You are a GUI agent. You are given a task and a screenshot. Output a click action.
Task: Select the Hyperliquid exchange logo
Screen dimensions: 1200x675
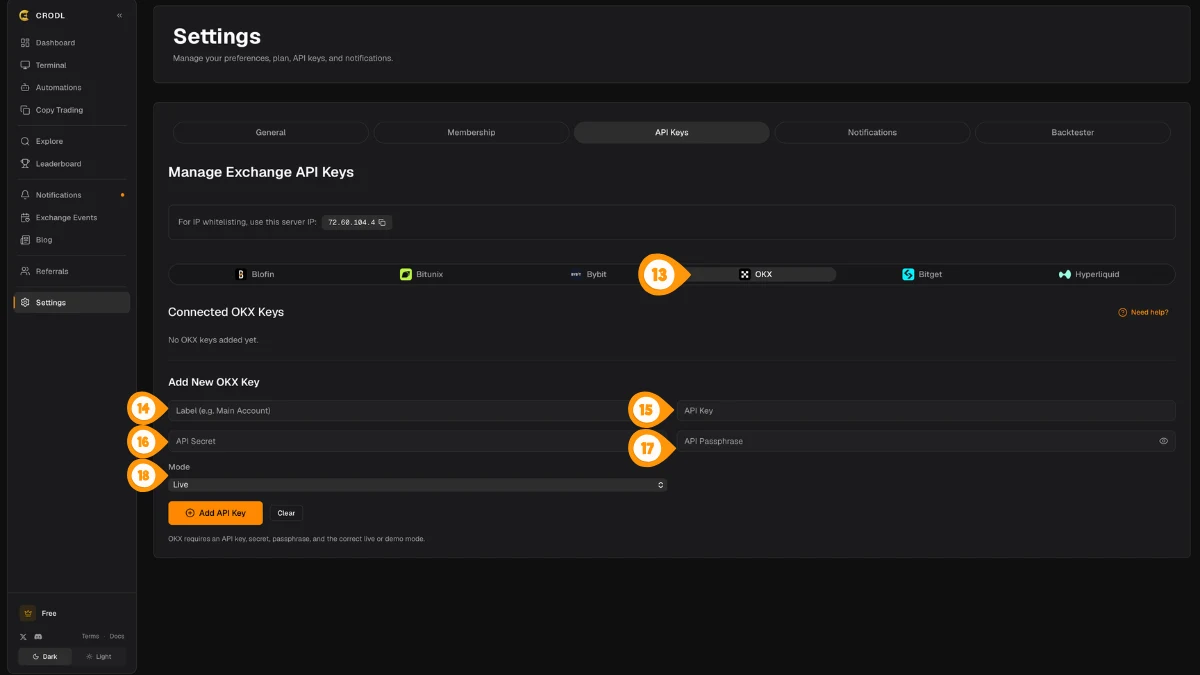tap(1065, 274)
